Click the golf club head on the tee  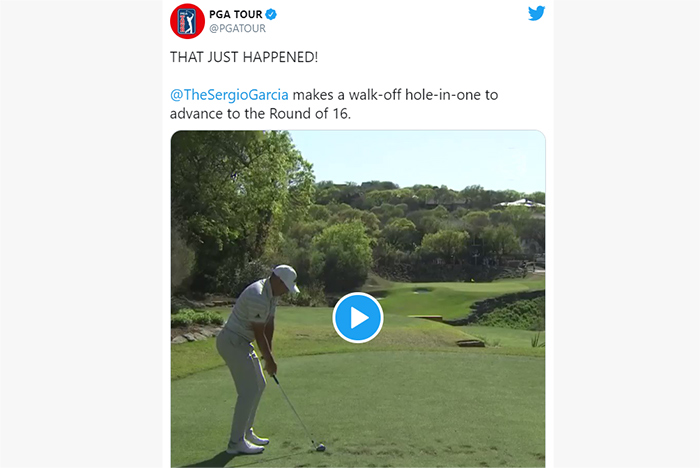coord(320,447)
